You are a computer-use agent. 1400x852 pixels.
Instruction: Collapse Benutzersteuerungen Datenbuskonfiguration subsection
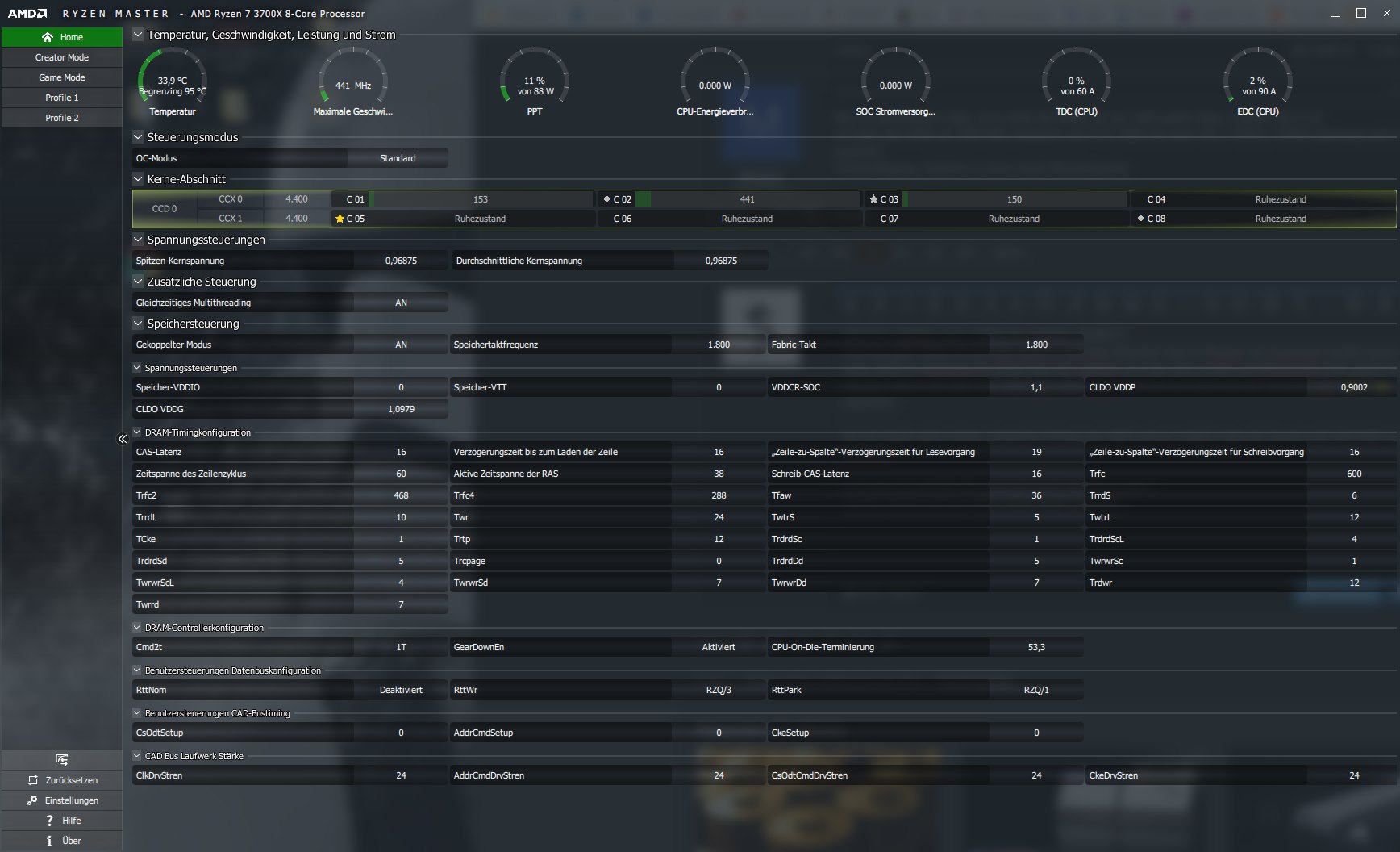pos(137,670)
